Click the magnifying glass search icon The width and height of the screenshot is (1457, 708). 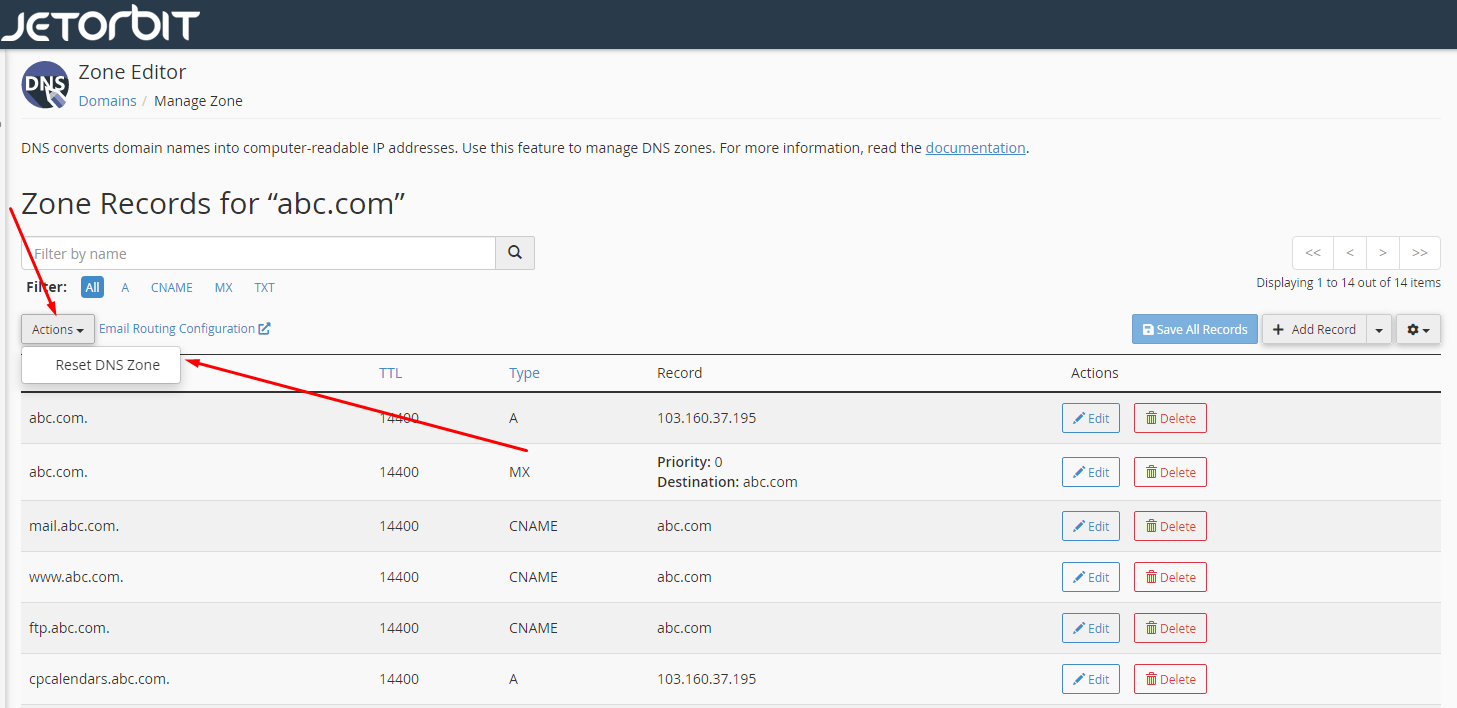coord(514,252)
